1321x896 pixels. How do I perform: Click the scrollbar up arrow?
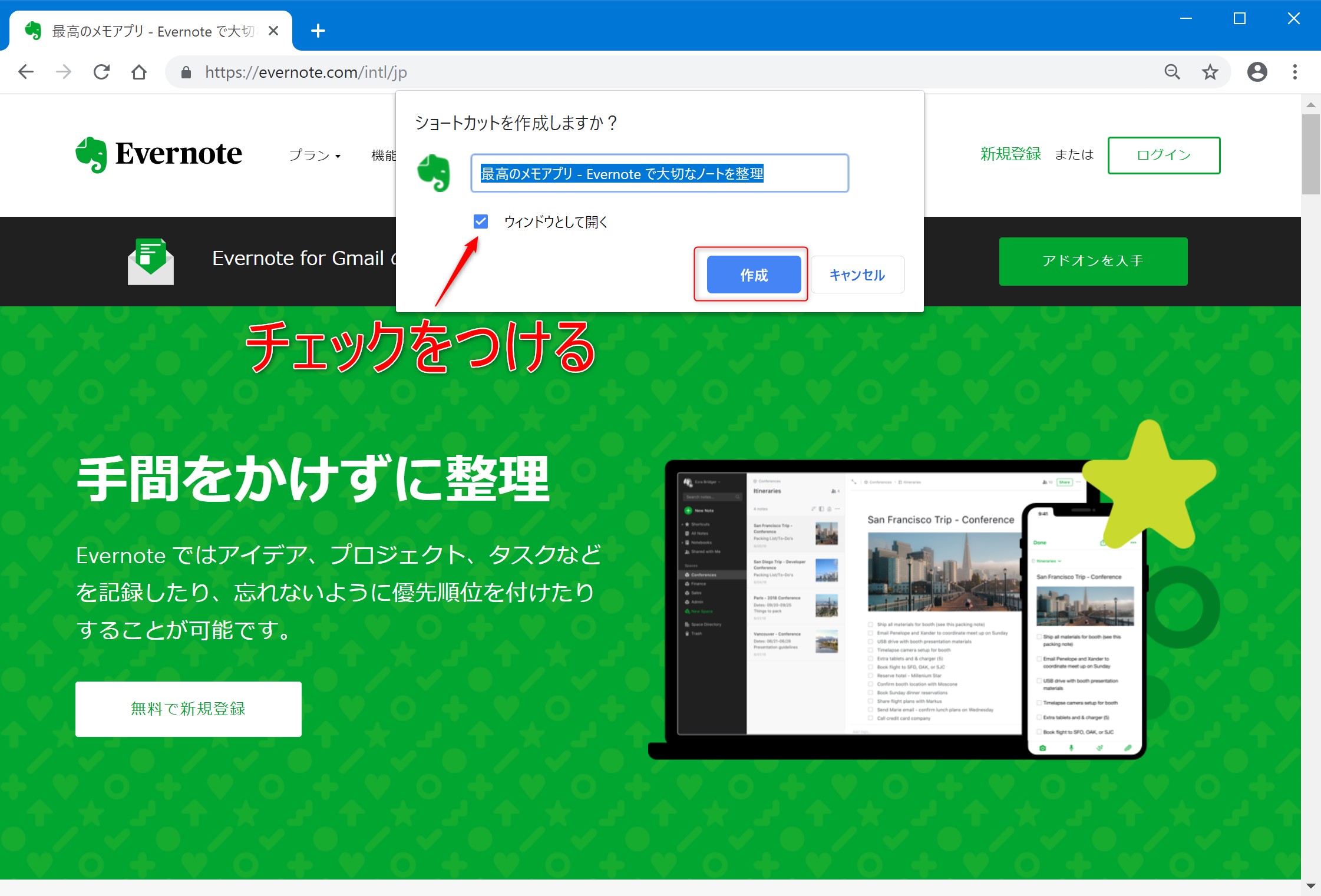(1311, 104)
